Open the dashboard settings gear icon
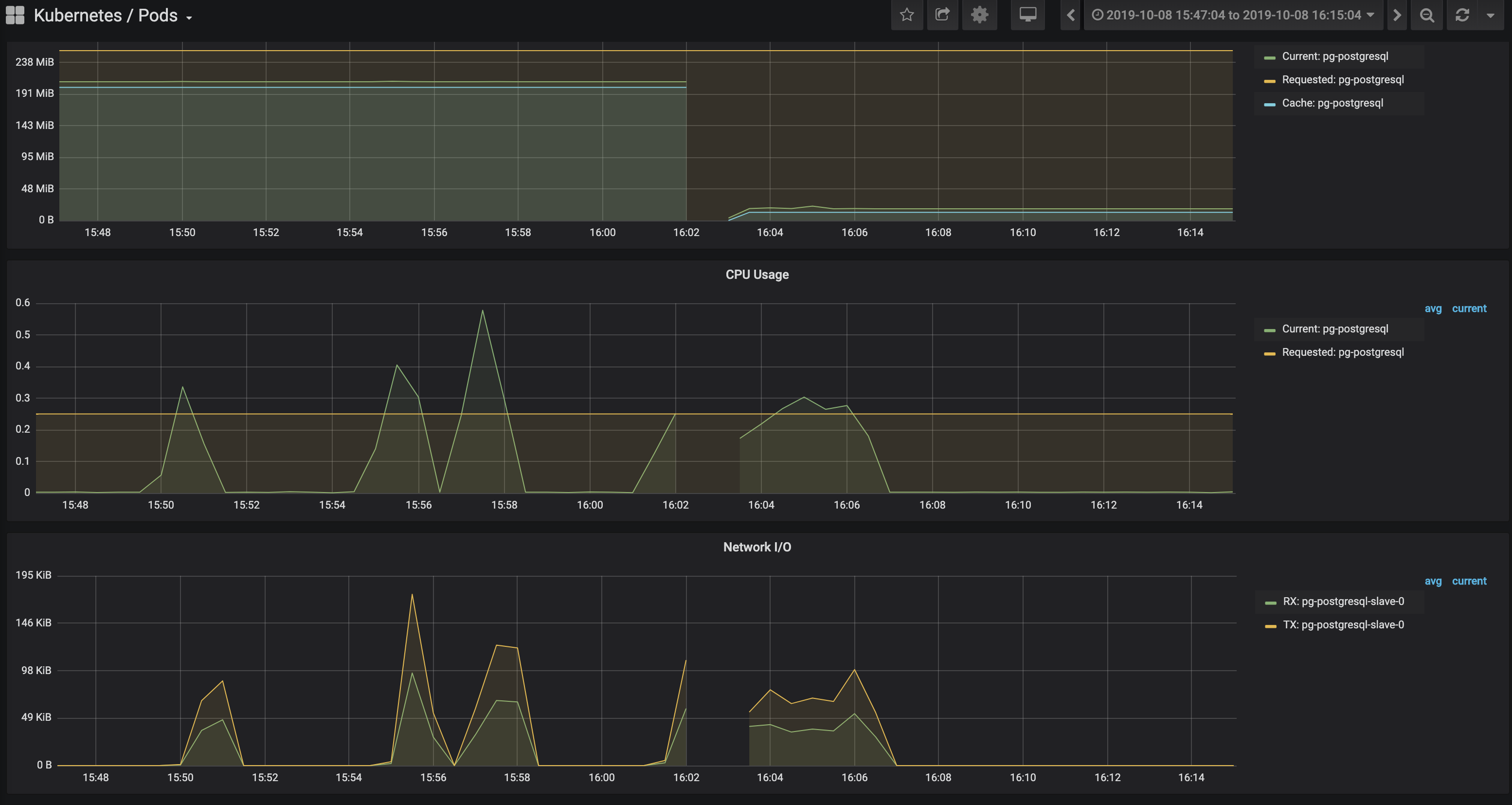This screenshot has height=805, width=1512. pyautogui.click(x=980, y=15)
